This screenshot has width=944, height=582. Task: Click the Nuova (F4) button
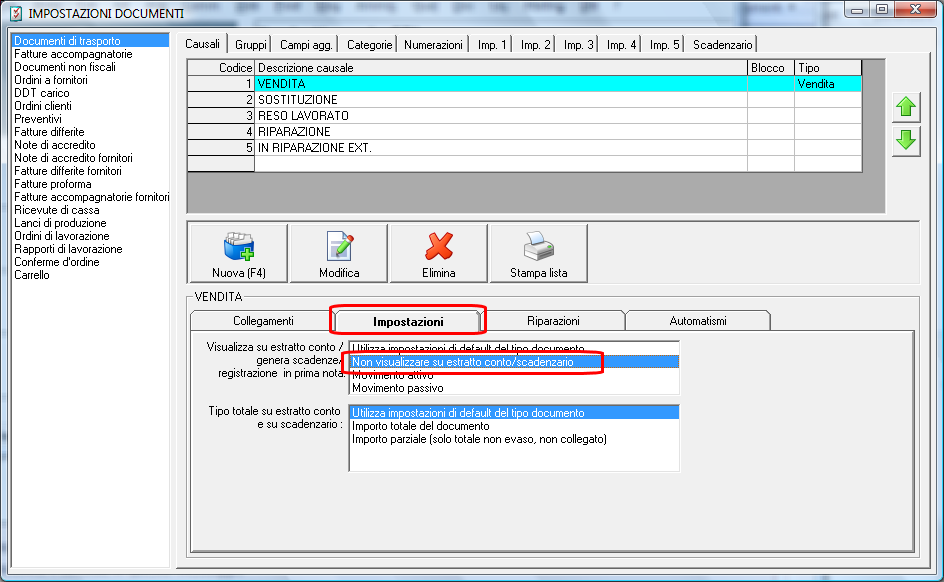238,253
